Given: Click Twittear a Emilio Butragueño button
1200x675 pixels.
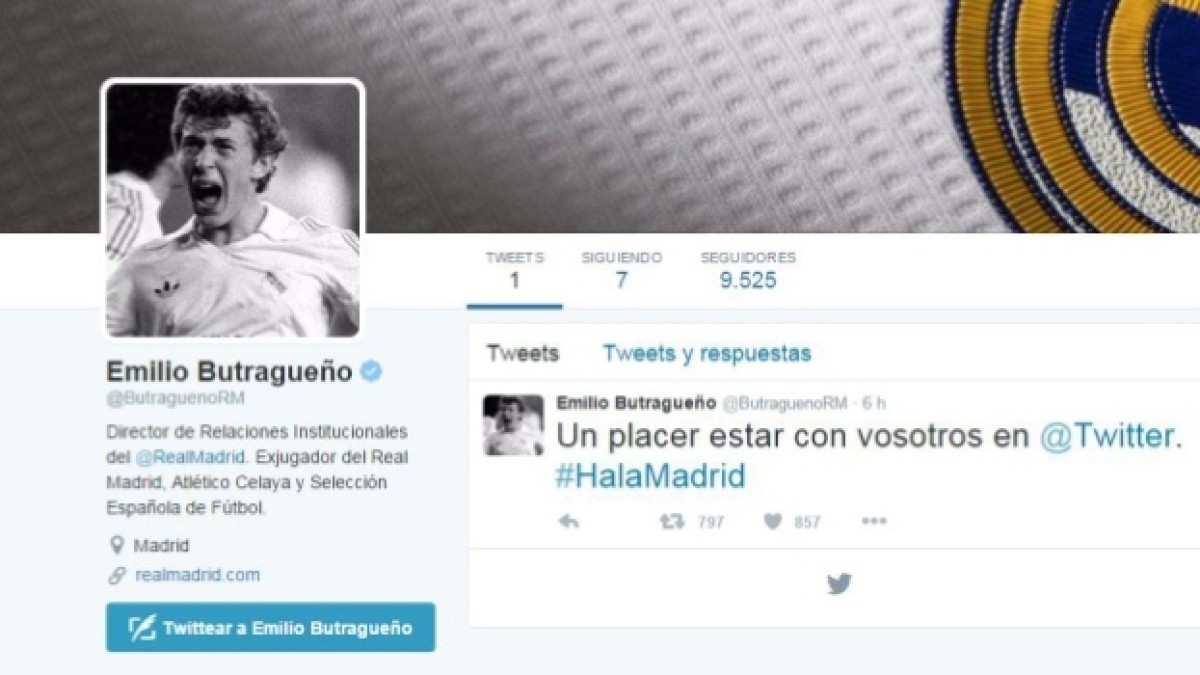Looking at the screenshot, I should pos(270,628).
